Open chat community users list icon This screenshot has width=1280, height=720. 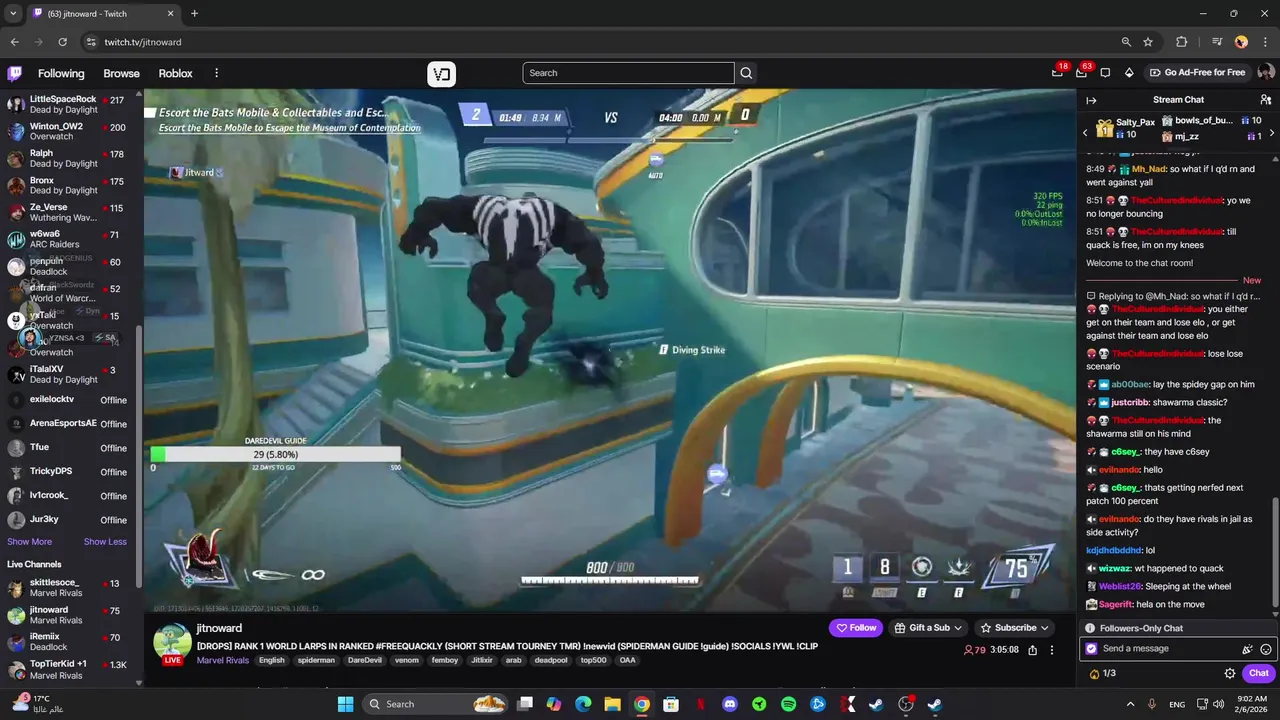[1265, 100]
